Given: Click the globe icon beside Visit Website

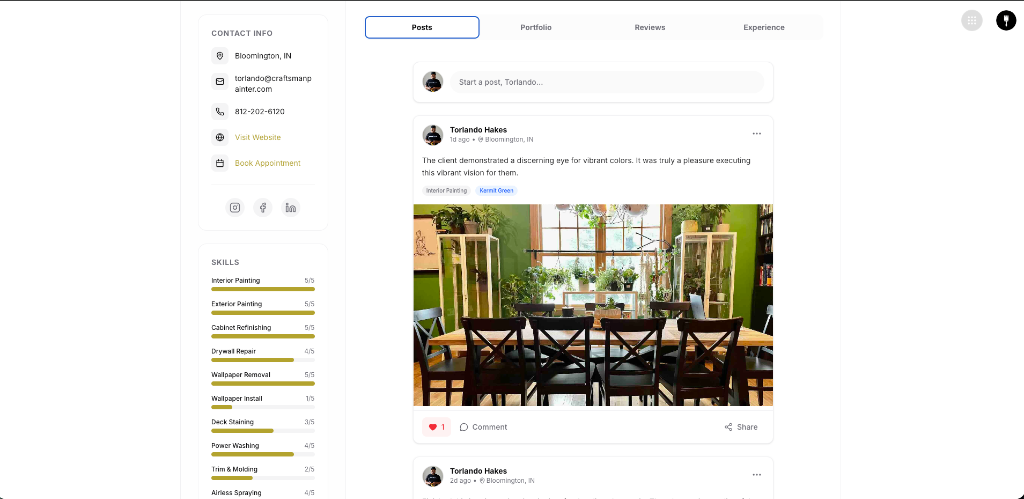Looking at the screenshot, I should click(220, 137).
